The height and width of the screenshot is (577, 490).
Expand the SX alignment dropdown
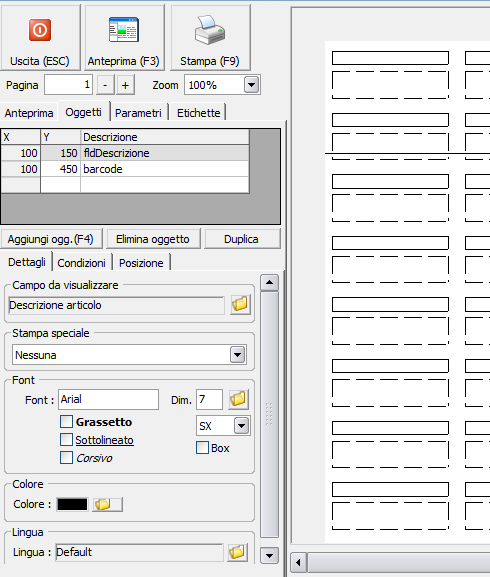pyautogui.click(x=242, y=426)
